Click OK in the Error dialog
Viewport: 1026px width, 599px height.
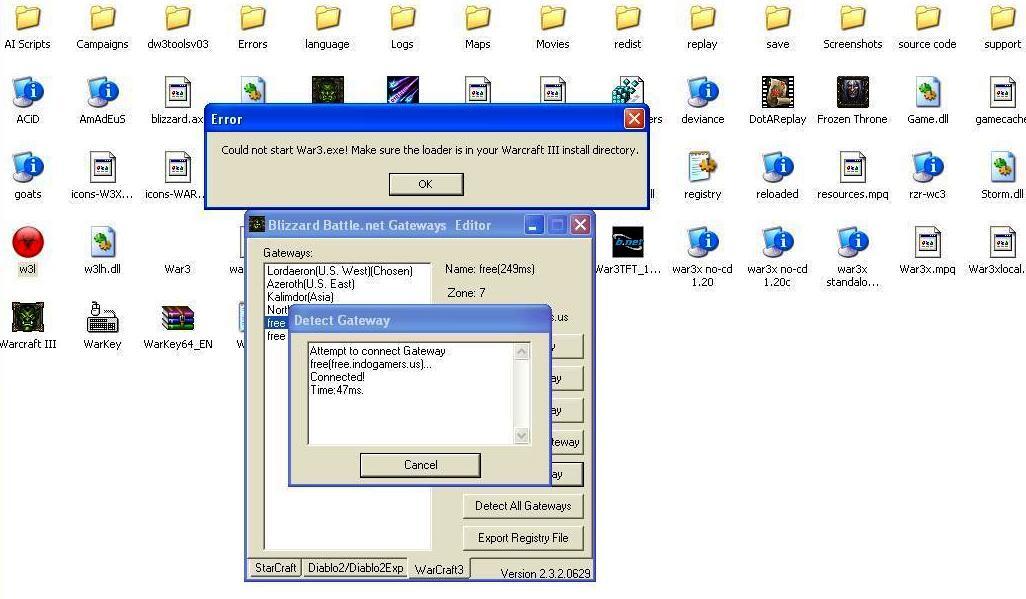[x=426, y=184]
